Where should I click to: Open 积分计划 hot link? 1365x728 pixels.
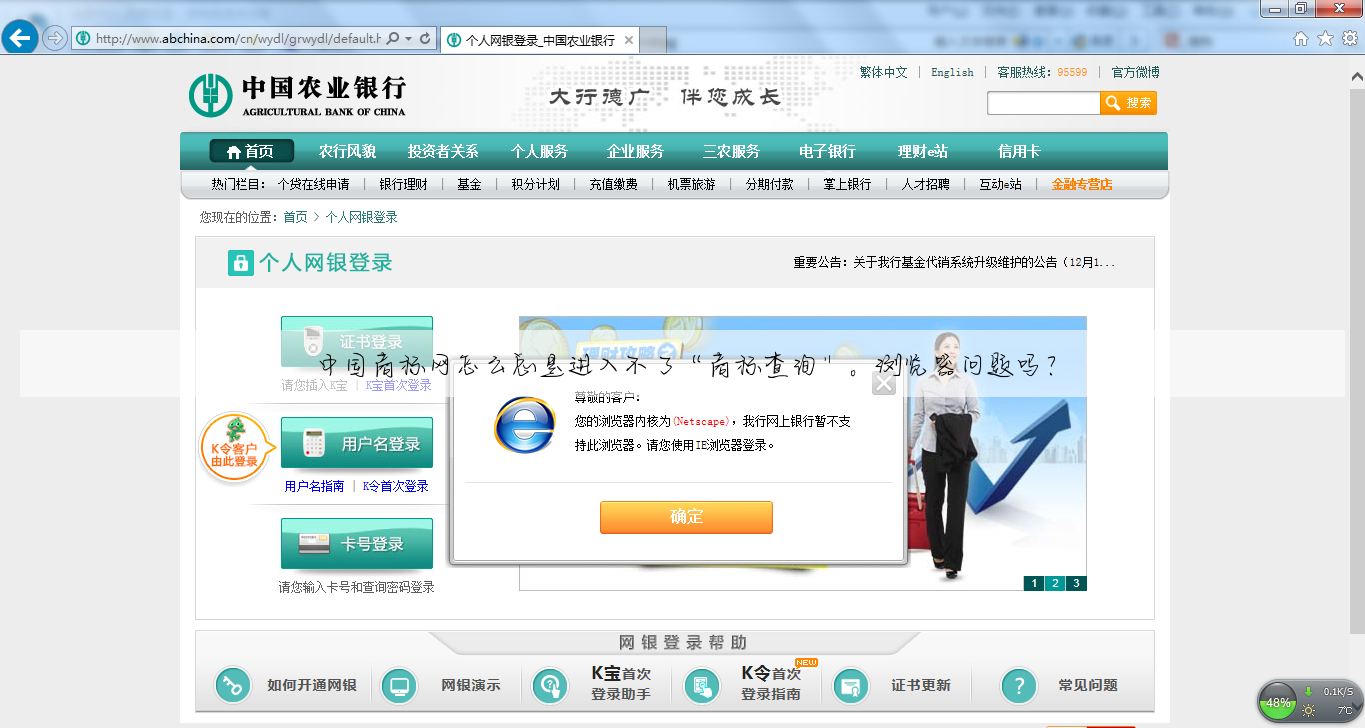[535, 184]
